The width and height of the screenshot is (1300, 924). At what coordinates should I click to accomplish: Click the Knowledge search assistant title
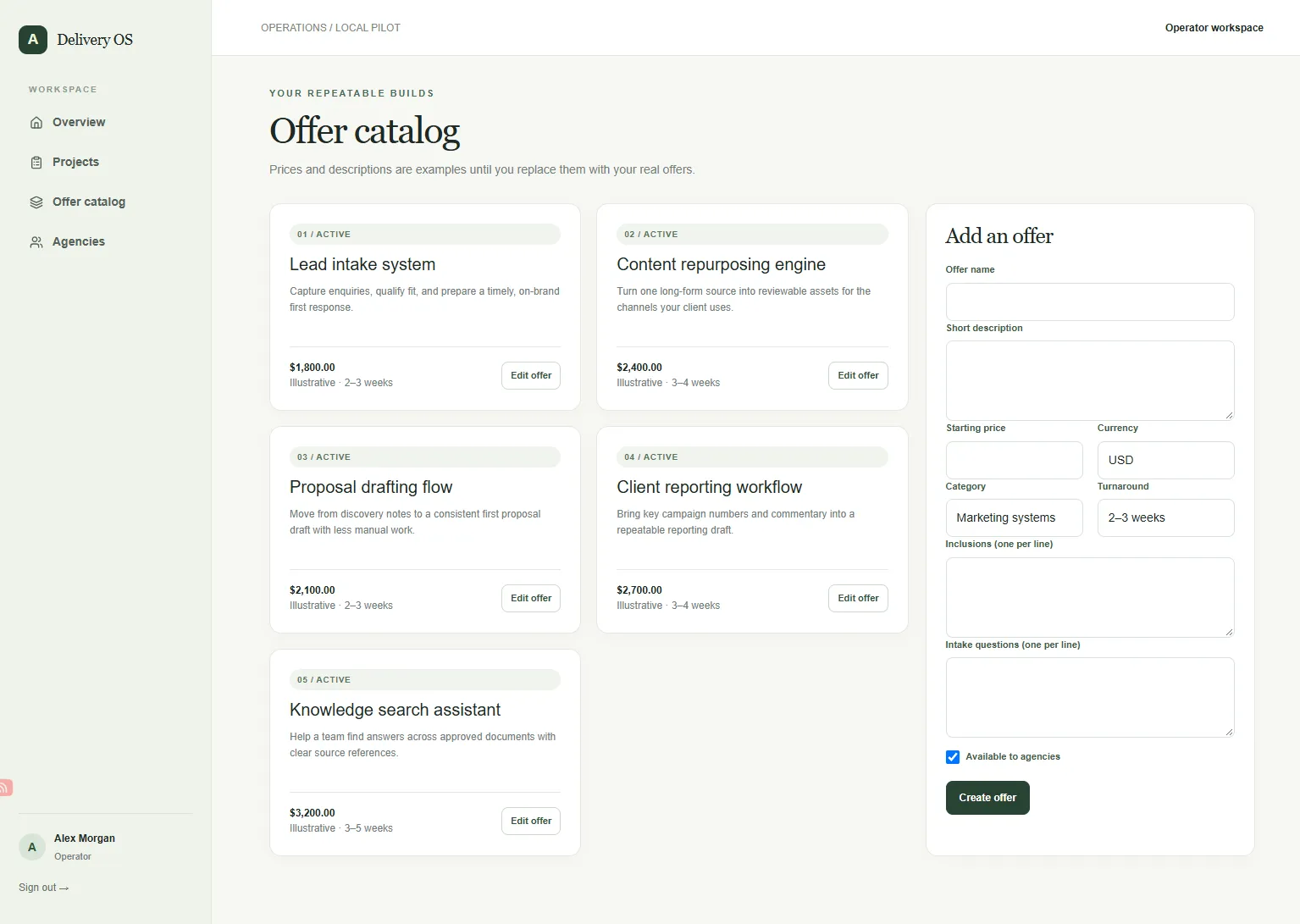(x=395, y=710)
